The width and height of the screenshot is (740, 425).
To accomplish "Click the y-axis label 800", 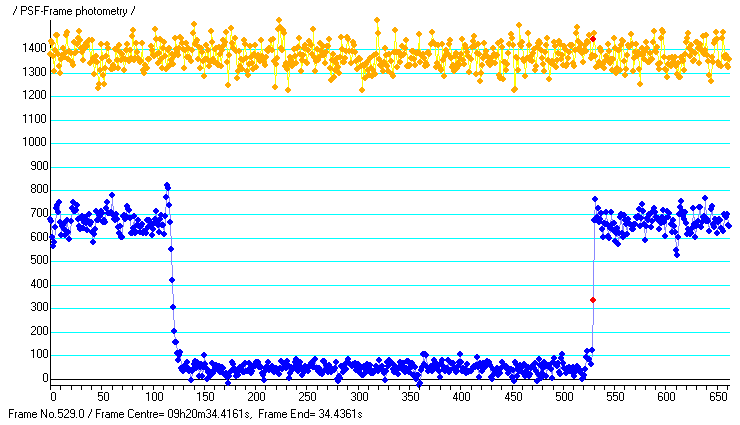I will pyautogui.click(x=39, y=190).
